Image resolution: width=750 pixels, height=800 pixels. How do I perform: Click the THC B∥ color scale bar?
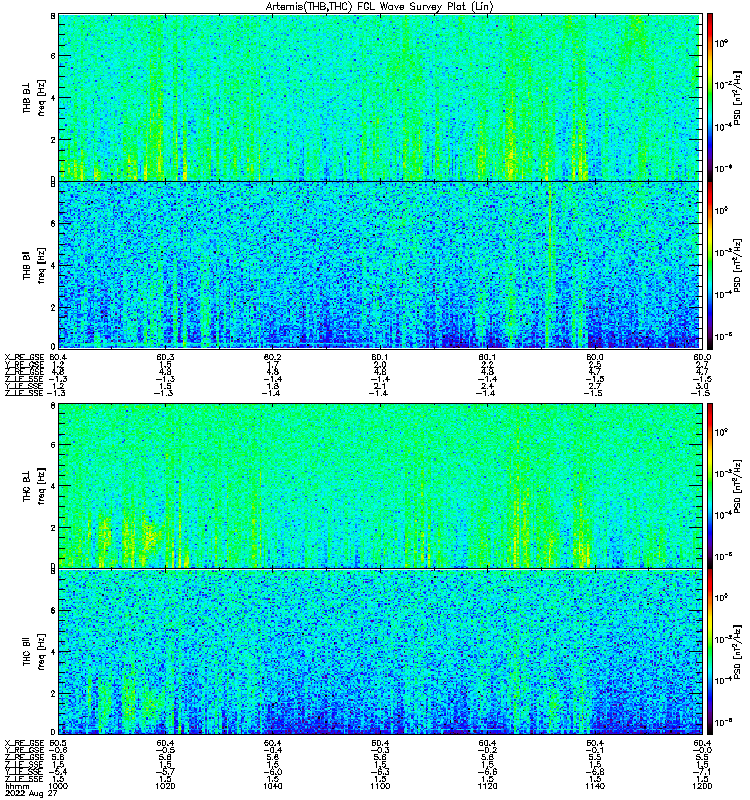coord(710,652)
